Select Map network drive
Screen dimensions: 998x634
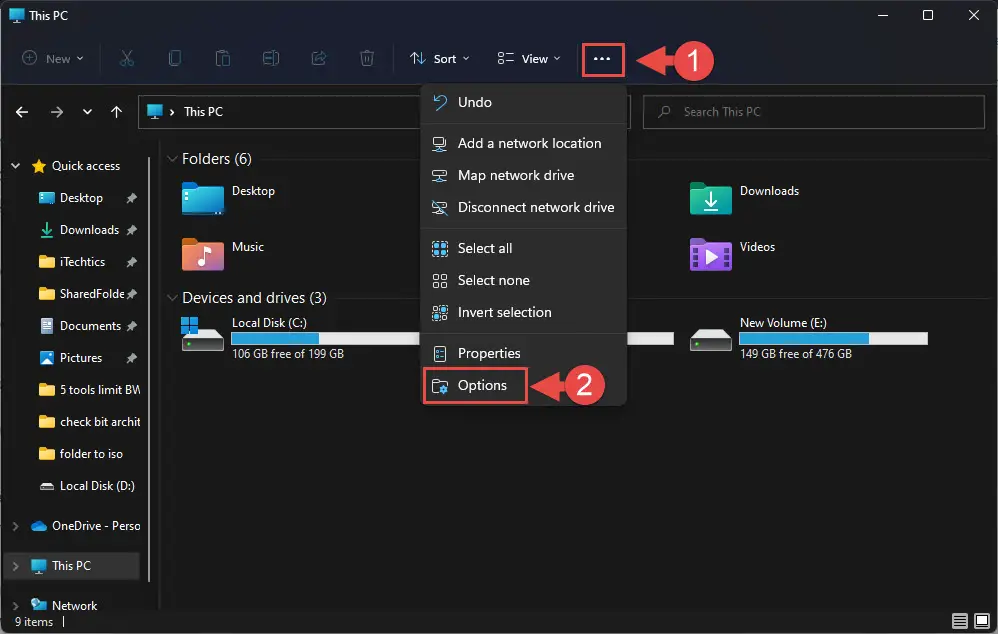click(x=523, y=176)
